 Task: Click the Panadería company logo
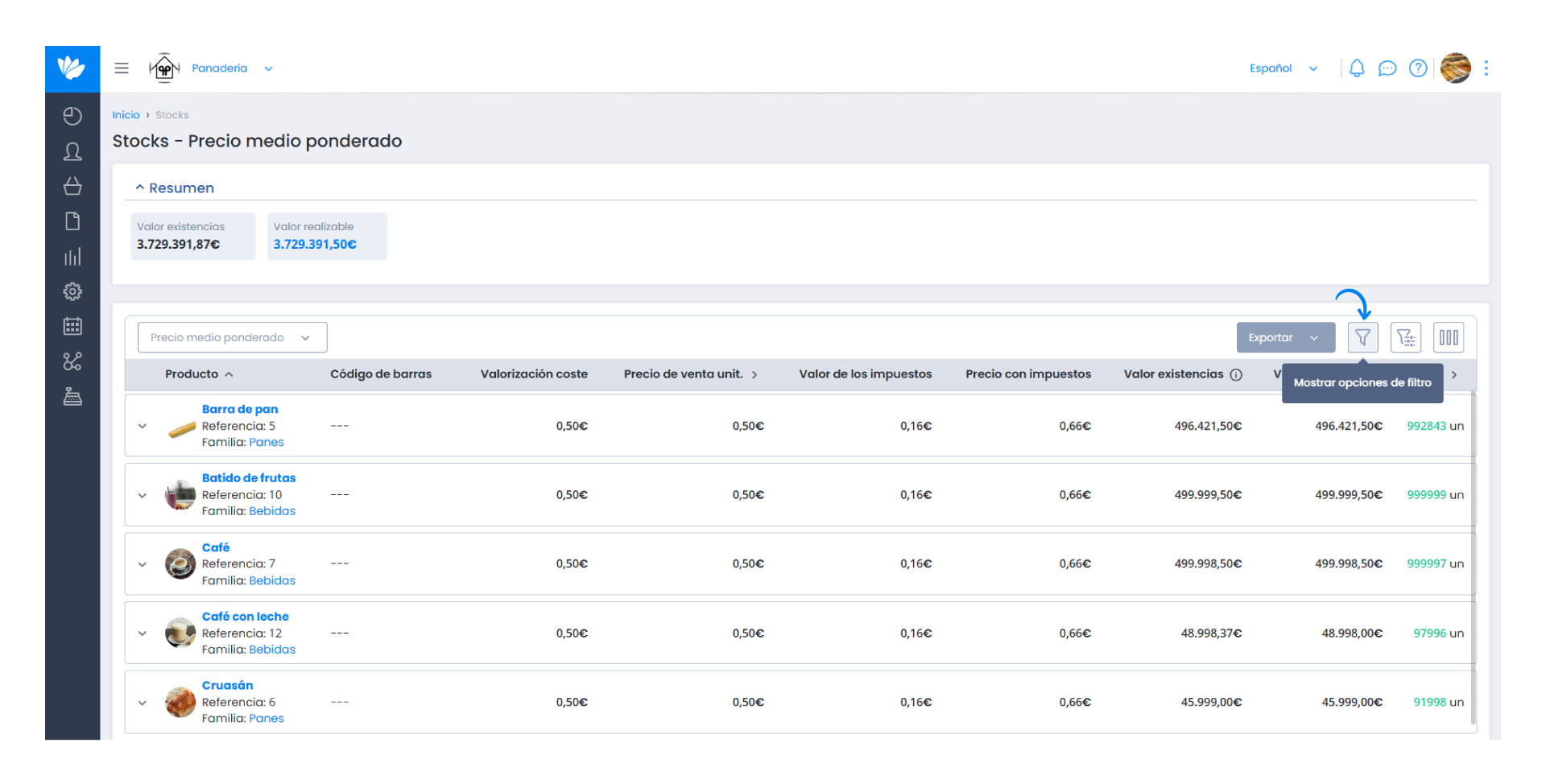(164, 68)
